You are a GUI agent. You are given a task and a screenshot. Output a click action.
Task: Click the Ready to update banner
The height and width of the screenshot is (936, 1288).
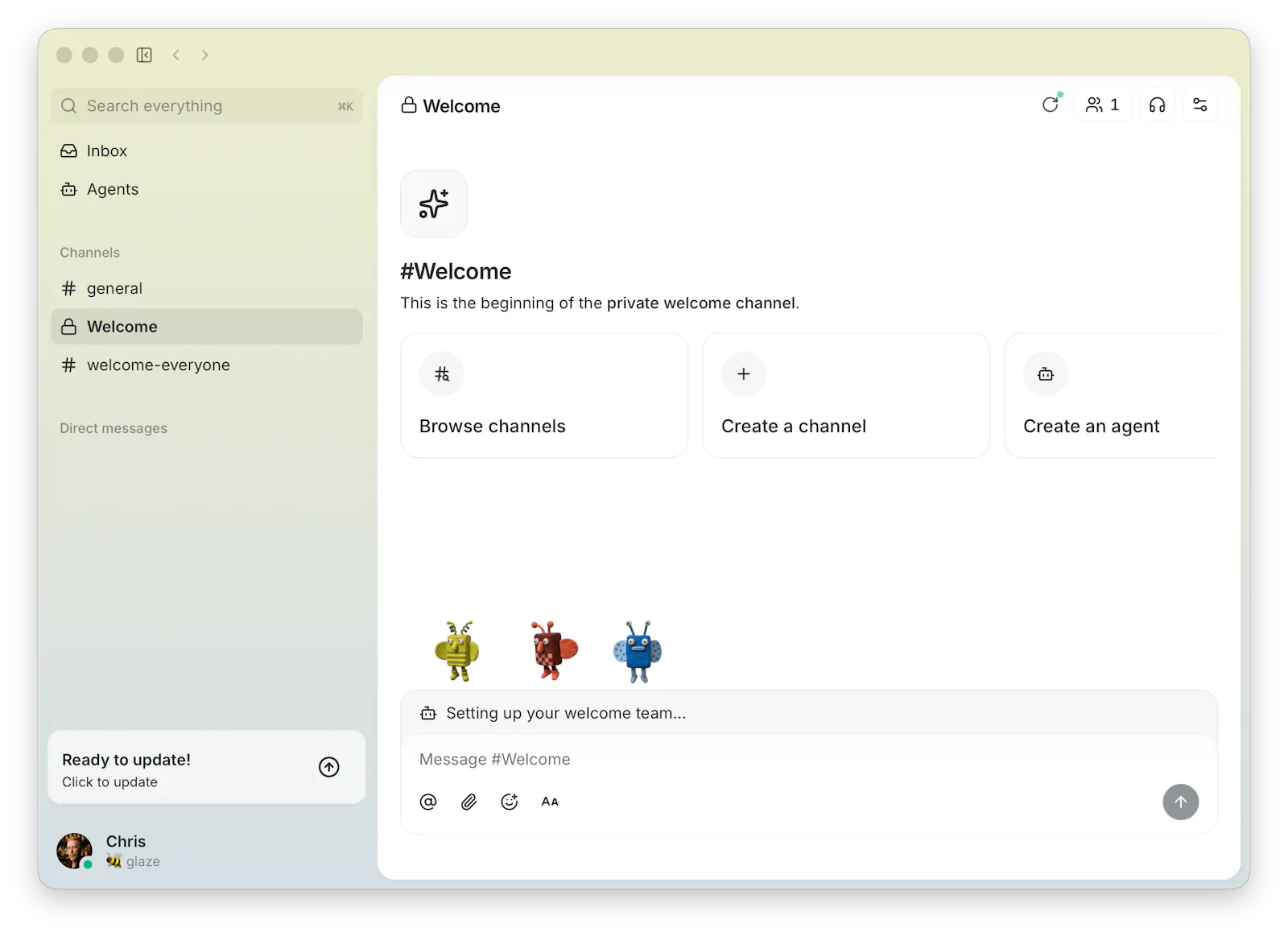pos(207,767)
